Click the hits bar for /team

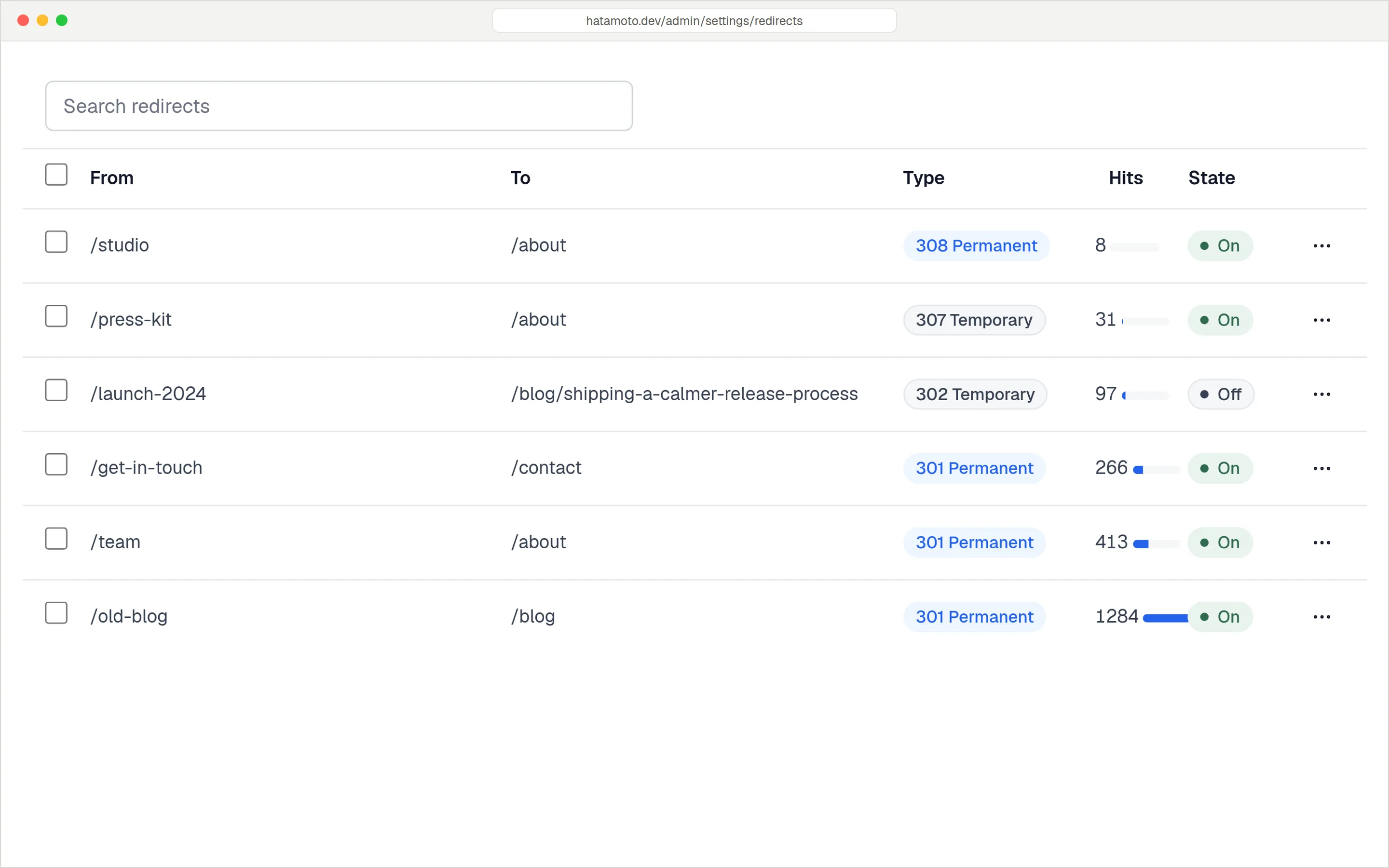pyautogui.click(x=1157, y=544)
